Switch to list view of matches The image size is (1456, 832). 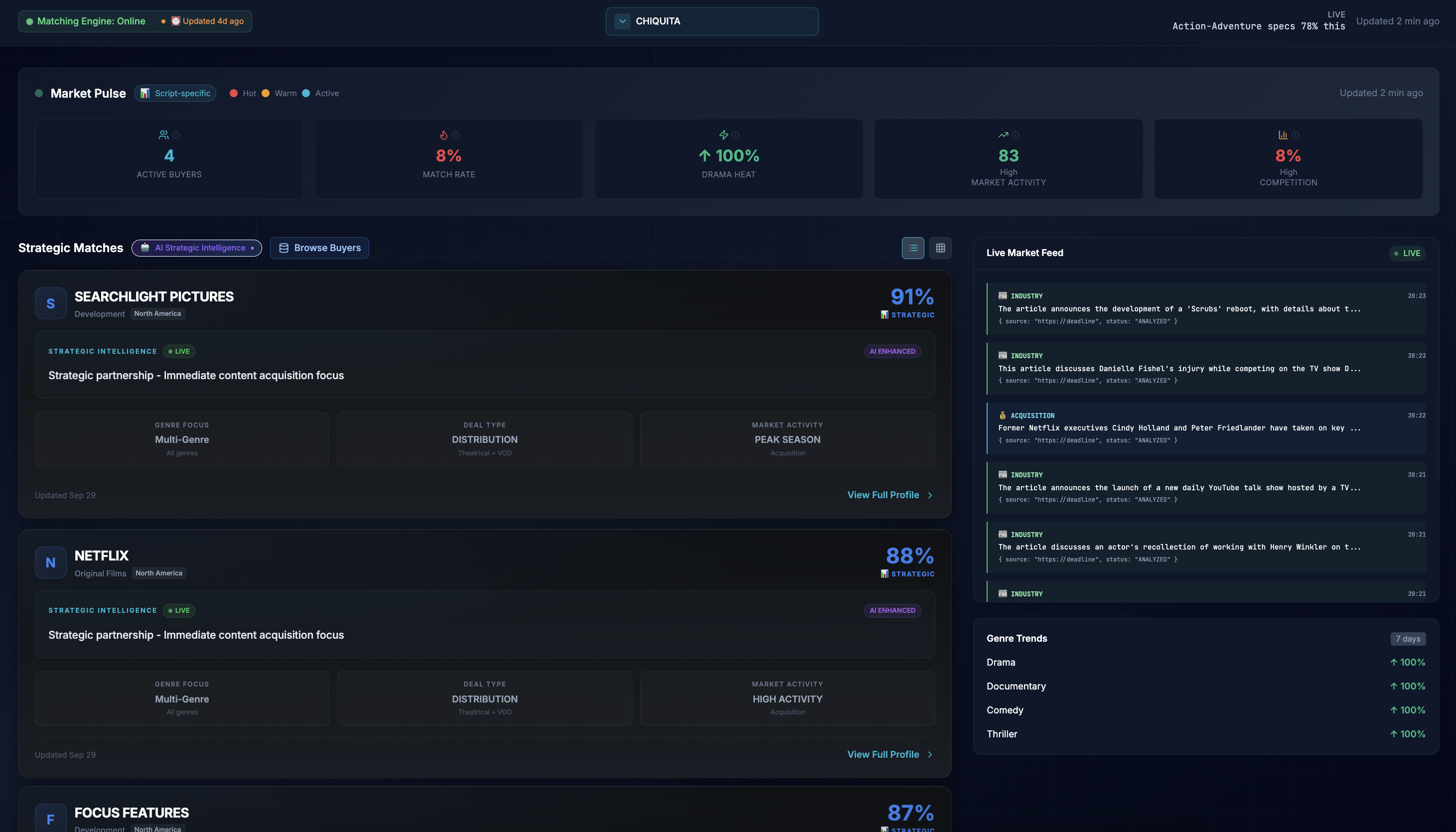[x=912, y=248]
